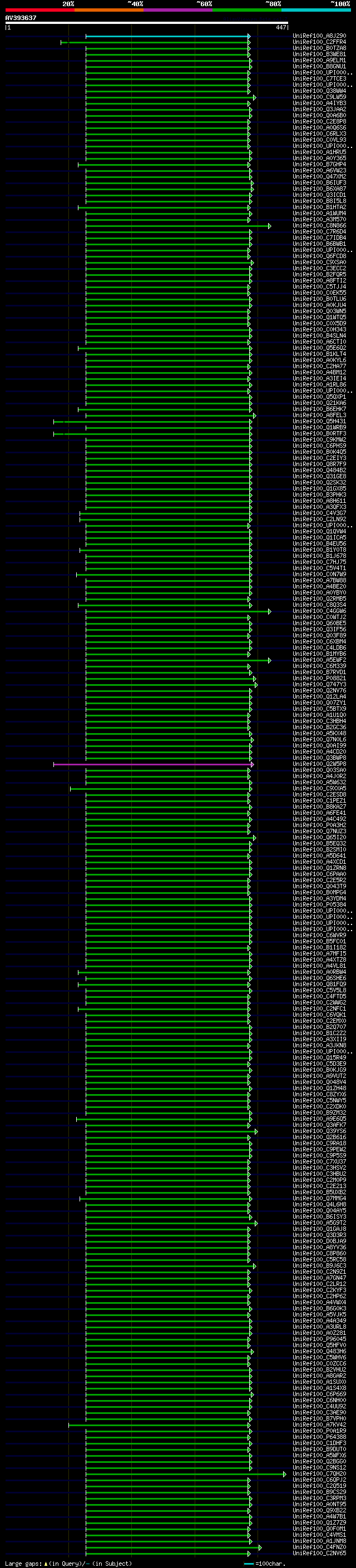Click the UniRef100_C2E8P8 label
Screen dimensions: 356x1568
(319, 122)
